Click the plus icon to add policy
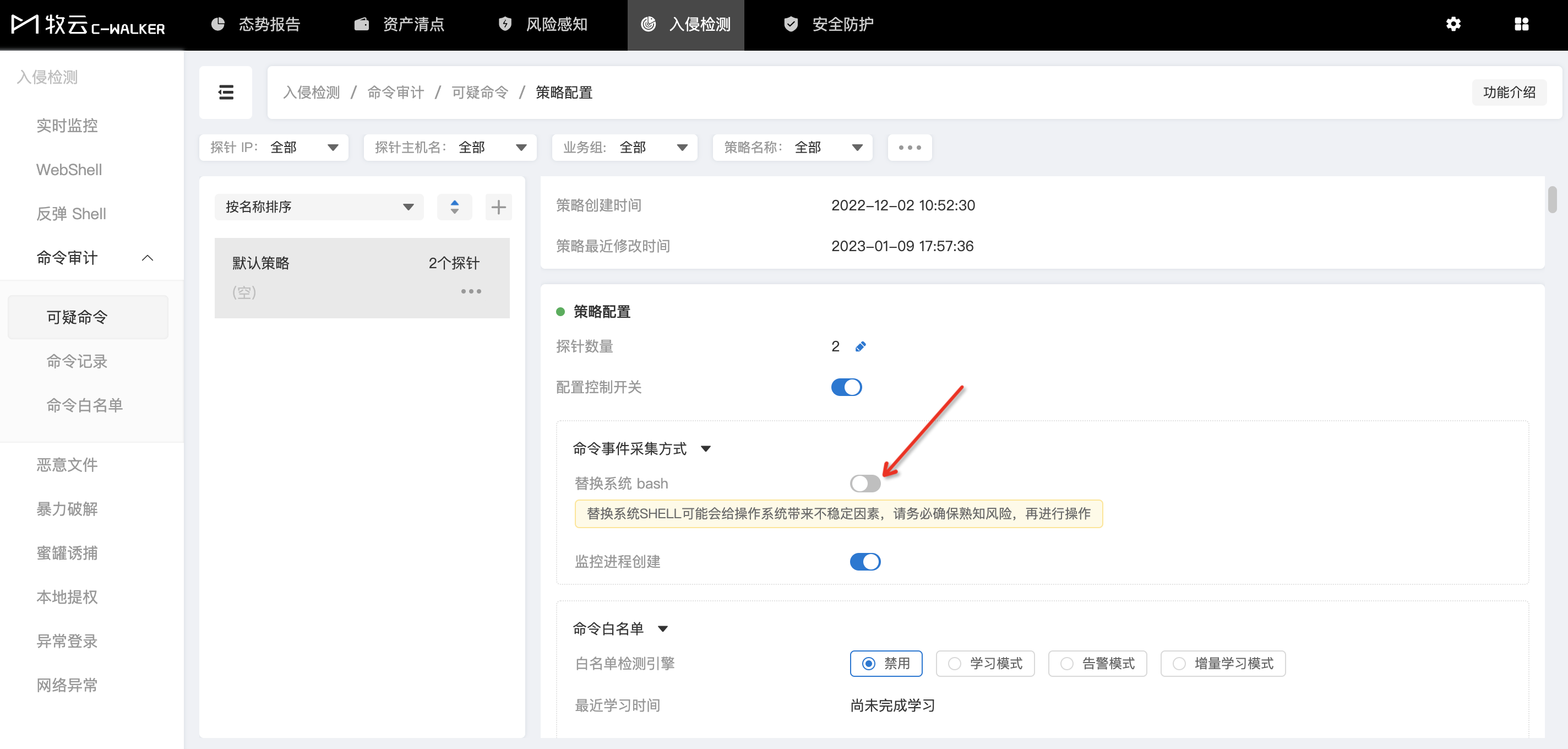1568x749 pixels. [498, 207]
